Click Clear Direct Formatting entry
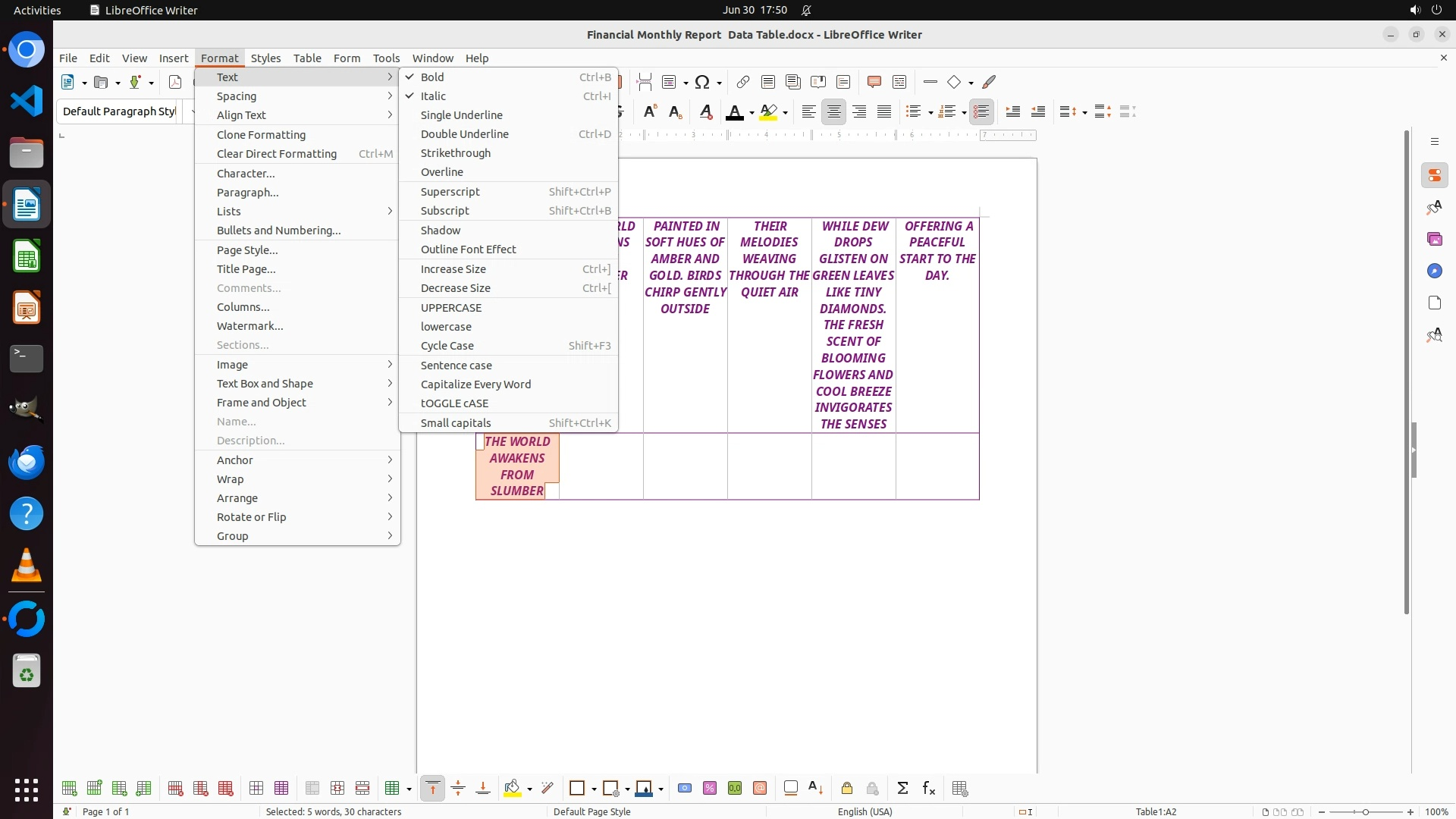This screenshot has height=819, width=1456. tap(277, 154)
